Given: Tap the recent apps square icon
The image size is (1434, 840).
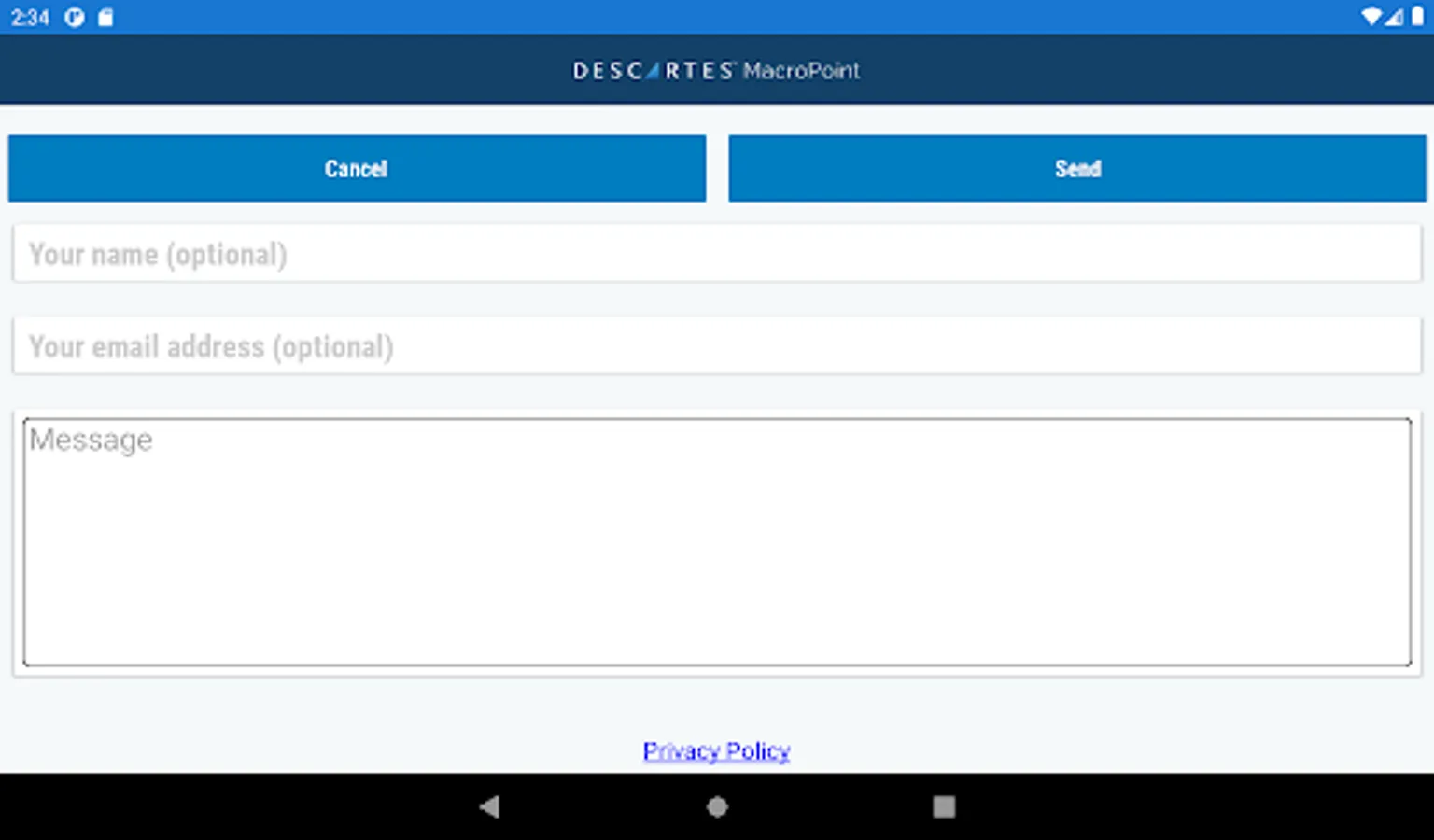Looking at the screenshot, I should point(944,806).
